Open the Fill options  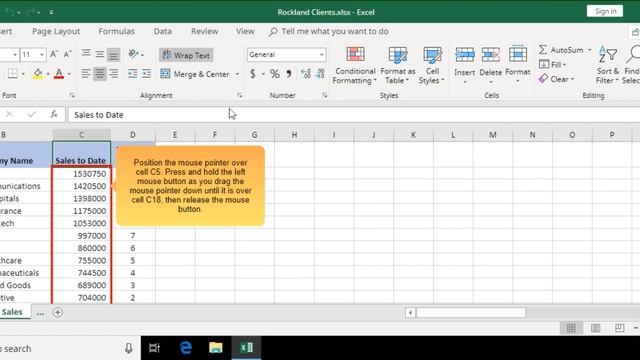[x=553, y=64]
